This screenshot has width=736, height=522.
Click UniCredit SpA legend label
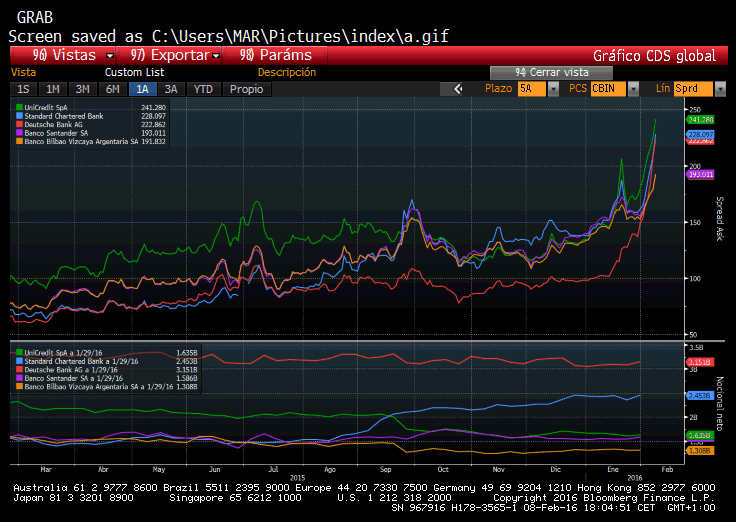click(x=46, y=107)
